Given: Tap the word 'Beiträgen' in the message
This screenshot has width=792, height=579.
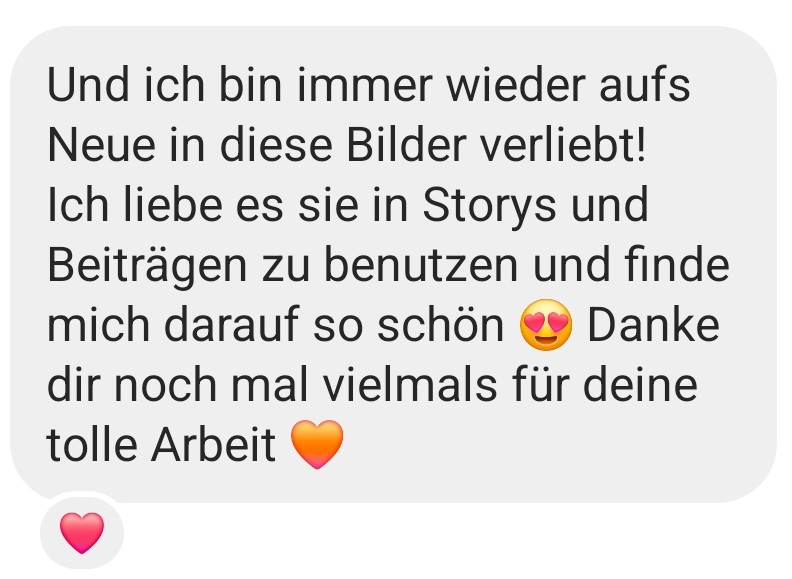Looking at the screenshot, I should coord(147,265).
